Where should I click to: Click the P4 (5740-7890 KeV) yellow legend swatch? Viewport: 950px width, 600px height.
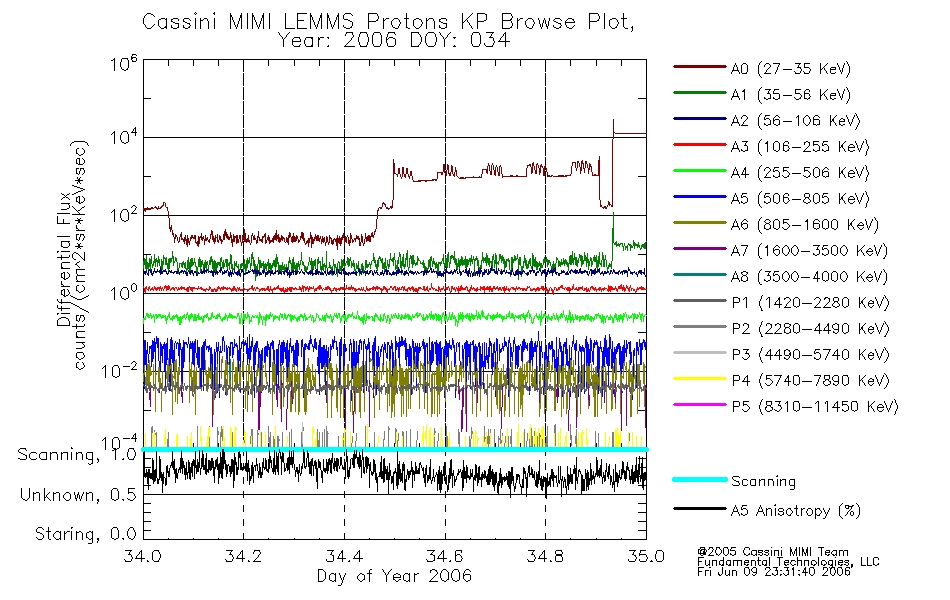coord(700,379)
